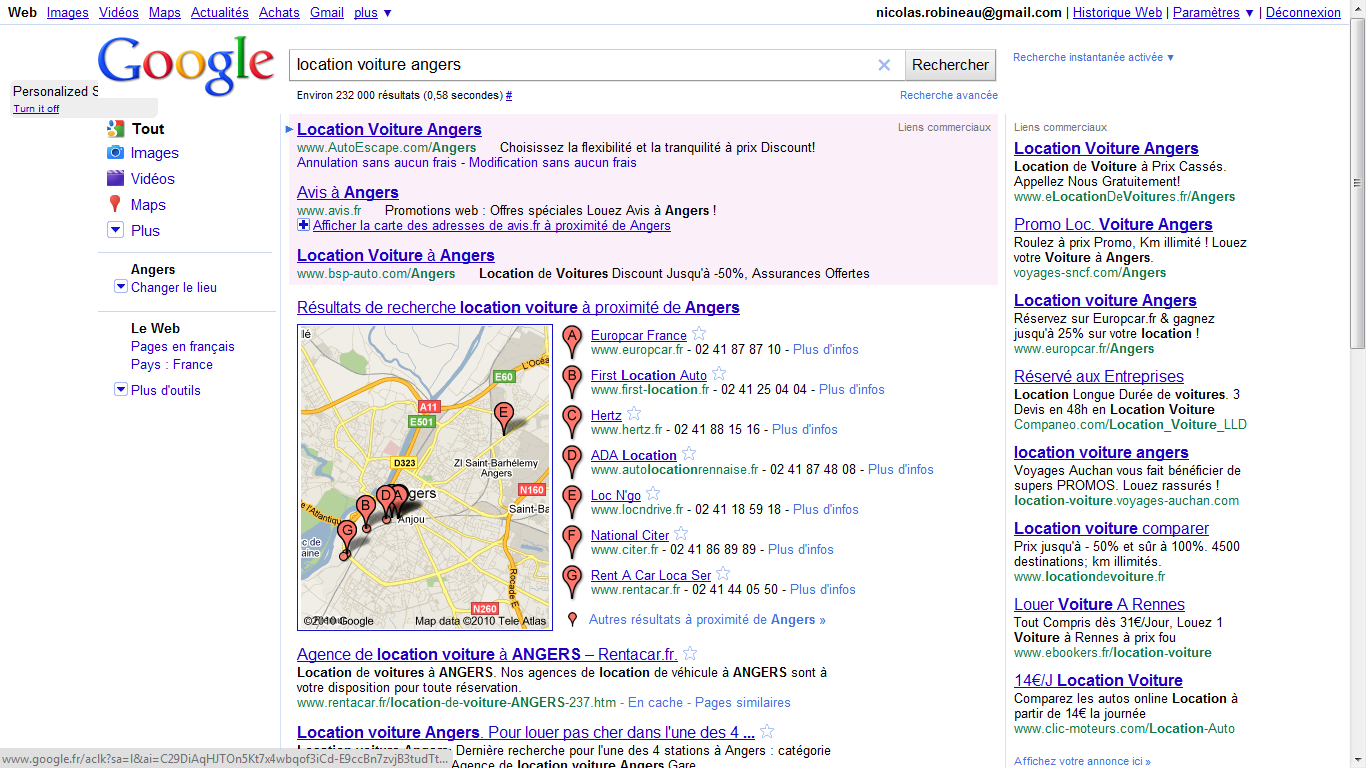Clear search text with the X icon
This screenshot has height=768, width=1366.
coord(884,65)
